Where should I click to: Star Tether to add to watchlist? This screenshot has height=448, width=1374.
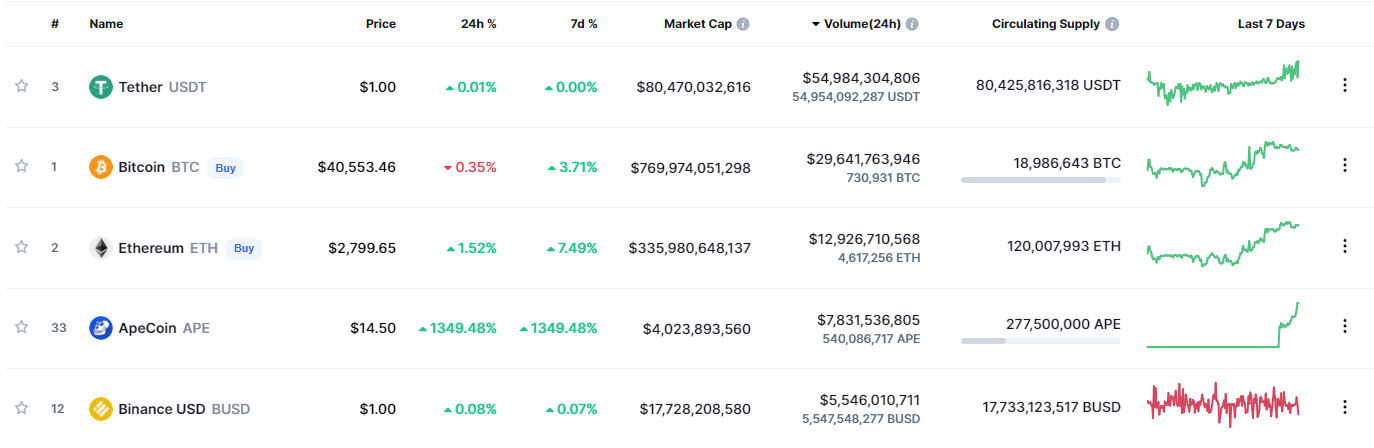tap(21, 86)
